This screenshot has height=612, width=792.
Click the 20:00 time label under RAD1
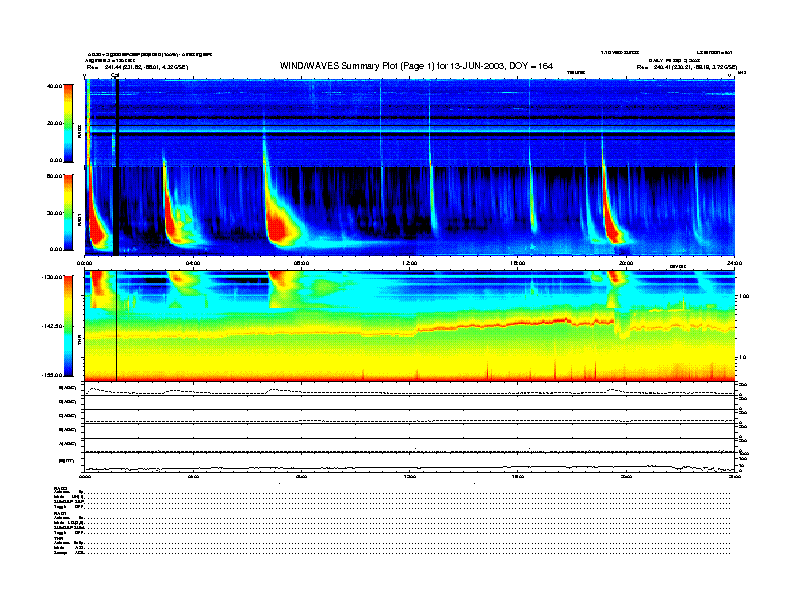tap(626, 263)
